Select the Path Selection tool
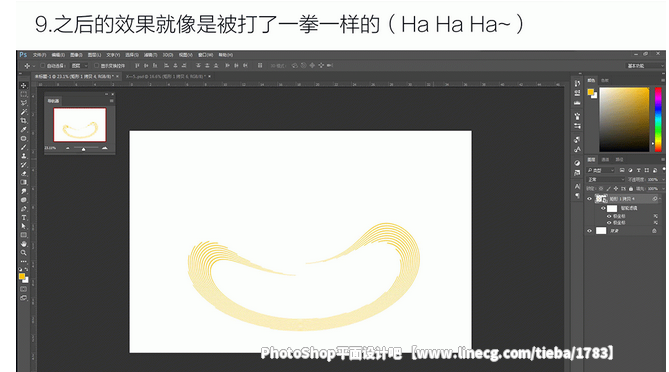This screenshot has height=372, width=669. [x=23, y=226]
